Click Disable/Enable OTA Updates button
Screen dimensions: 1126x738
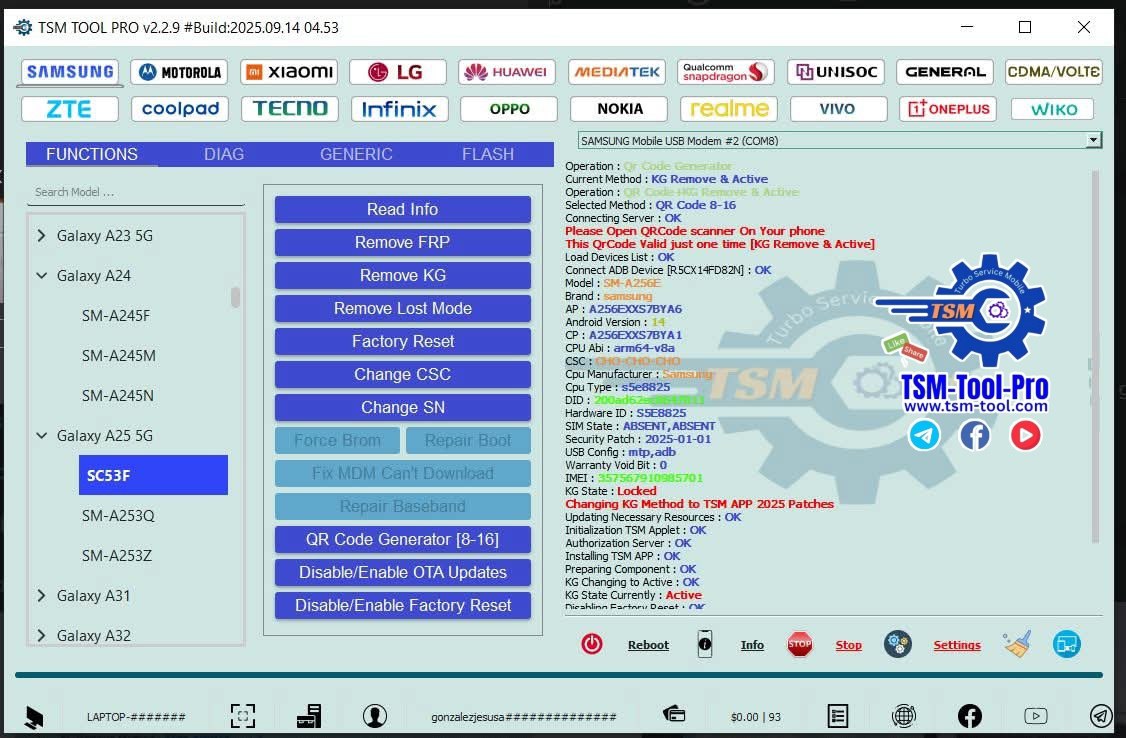pyautogui.click(x=403, y=573)
